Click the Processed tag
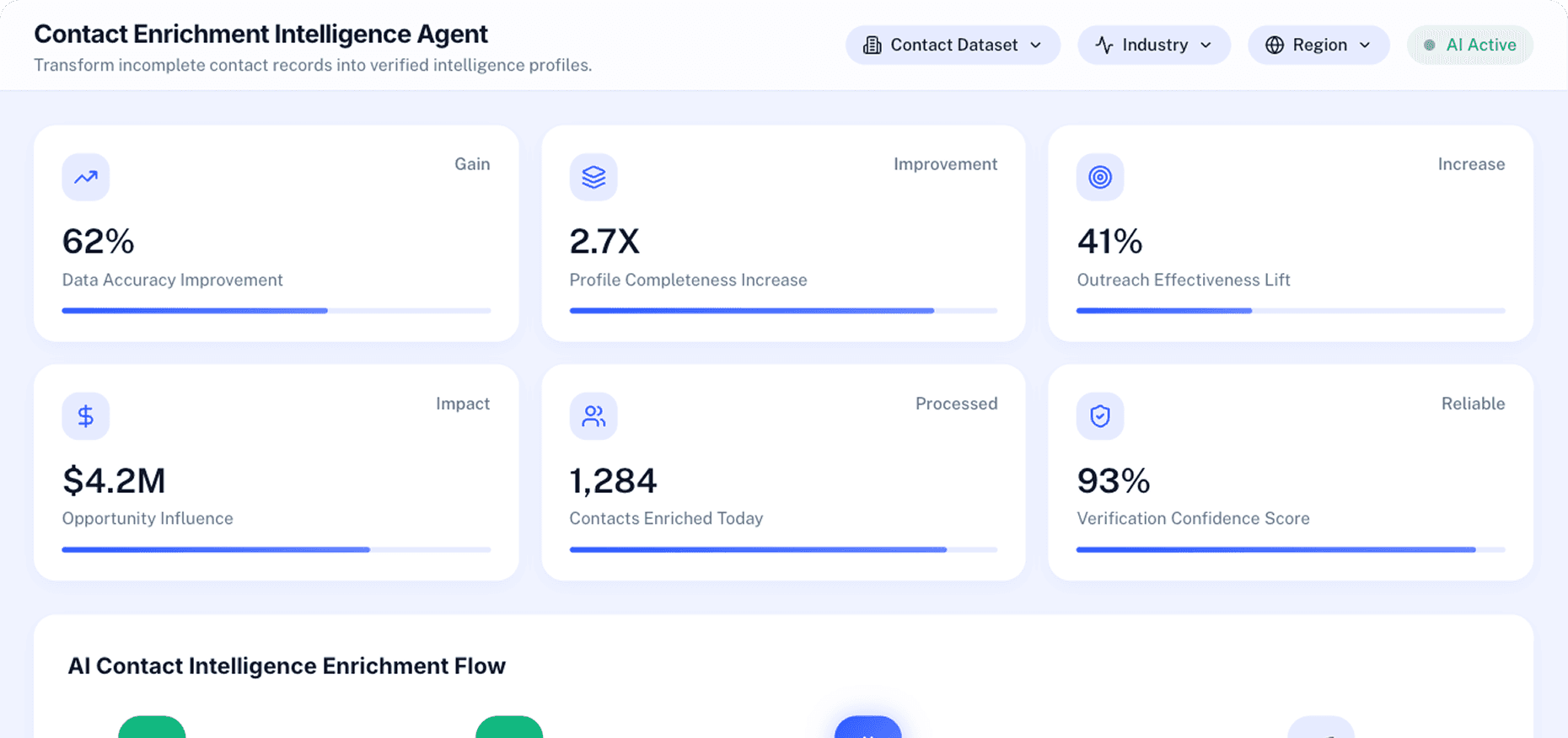1568x738 pixels. point(956,404)
